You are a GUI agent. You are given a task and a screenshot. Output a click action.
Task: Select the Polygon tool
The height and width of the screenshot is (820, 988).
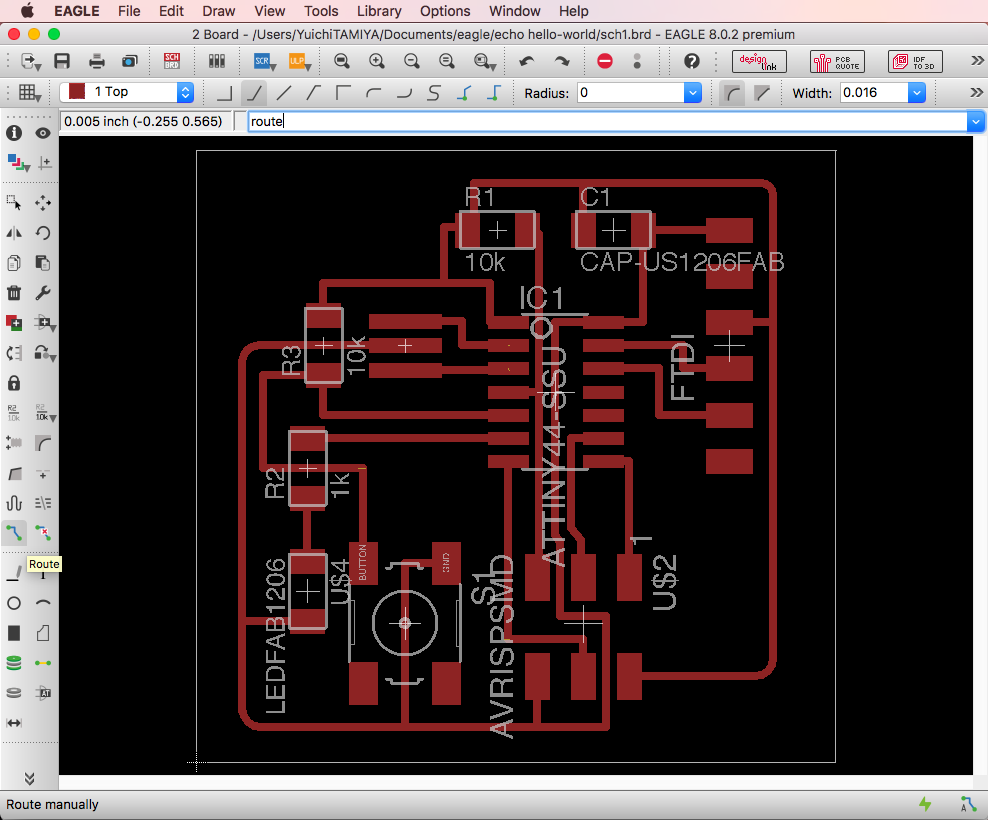click(43, 633)
